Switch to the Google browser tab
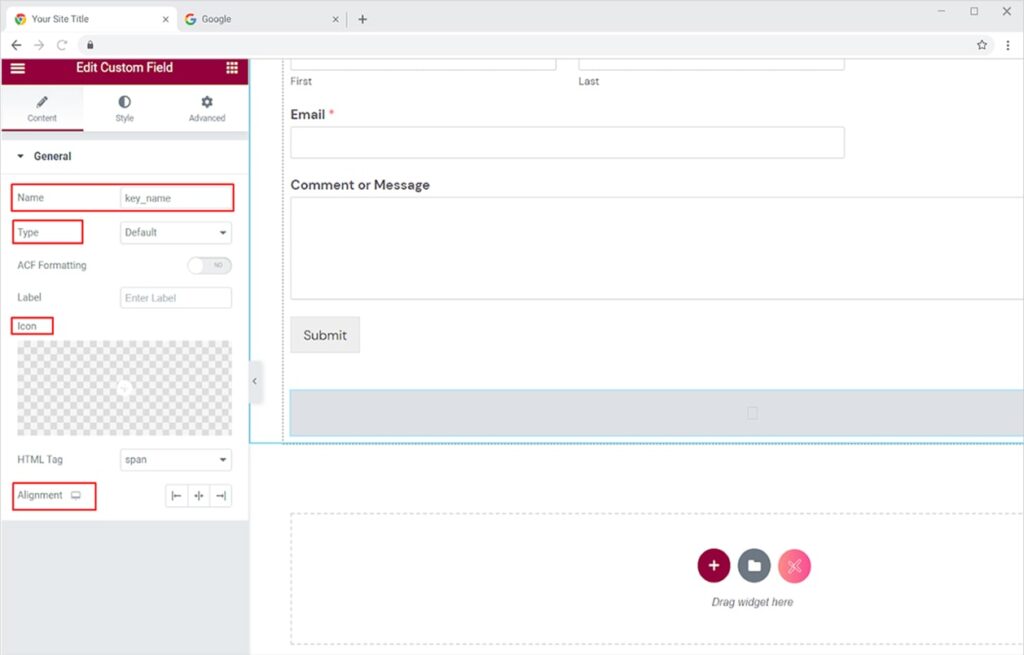The height and width of the screenshot is (655, 1024). [x=261, y=19]
